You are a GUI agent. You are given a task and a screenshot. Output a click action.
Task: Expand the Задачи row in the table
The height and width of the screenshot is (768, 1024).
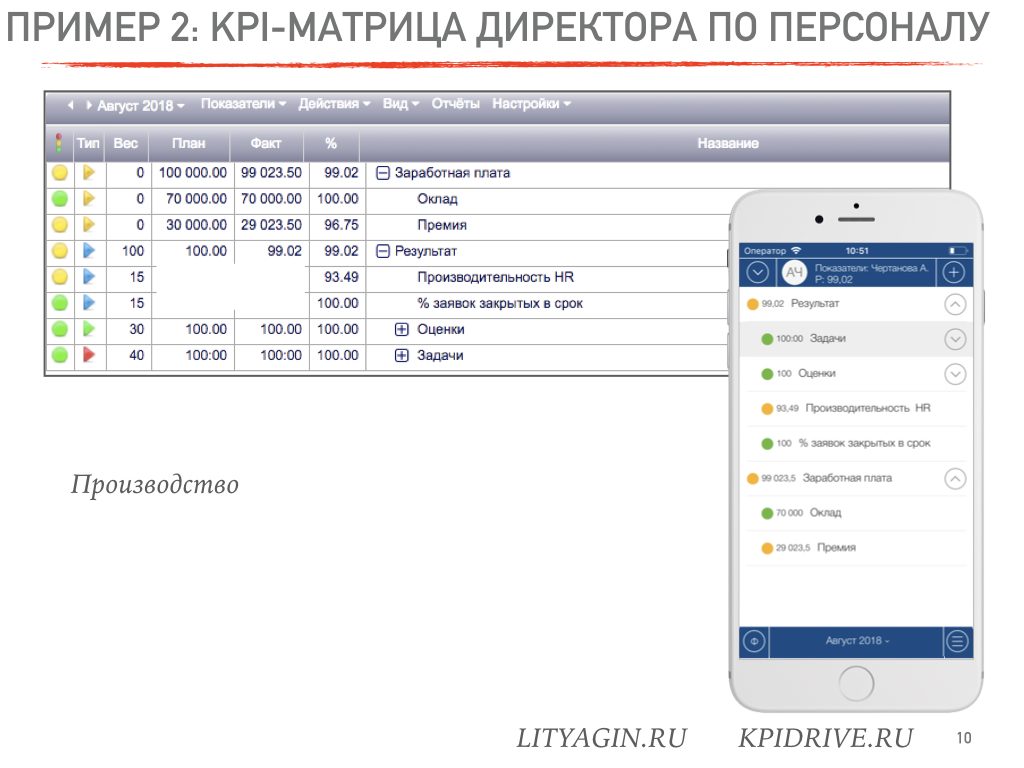click(x=402, y=356)
